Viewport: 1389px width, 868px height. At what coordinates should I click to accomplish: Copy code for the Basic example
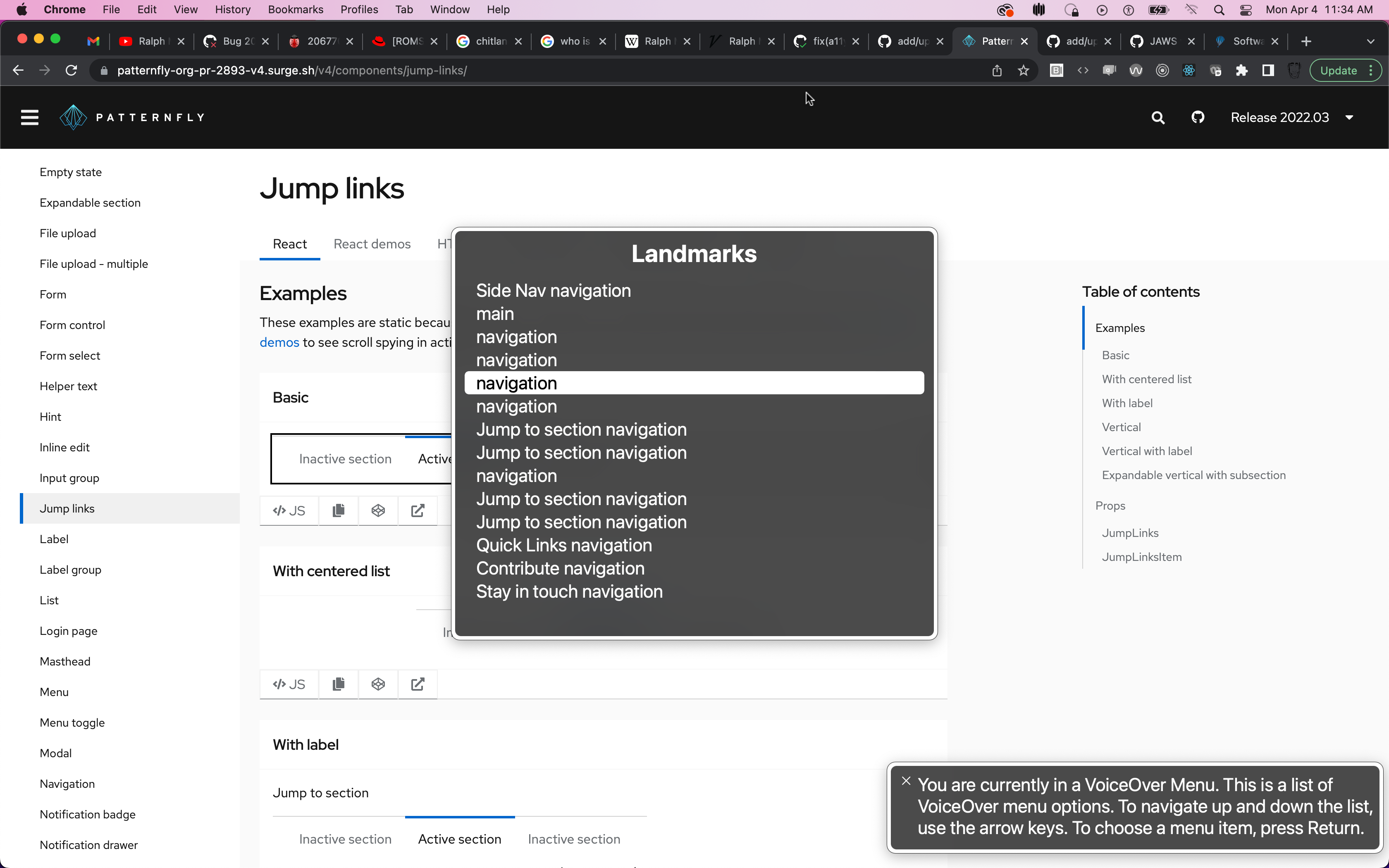[338, 510]
